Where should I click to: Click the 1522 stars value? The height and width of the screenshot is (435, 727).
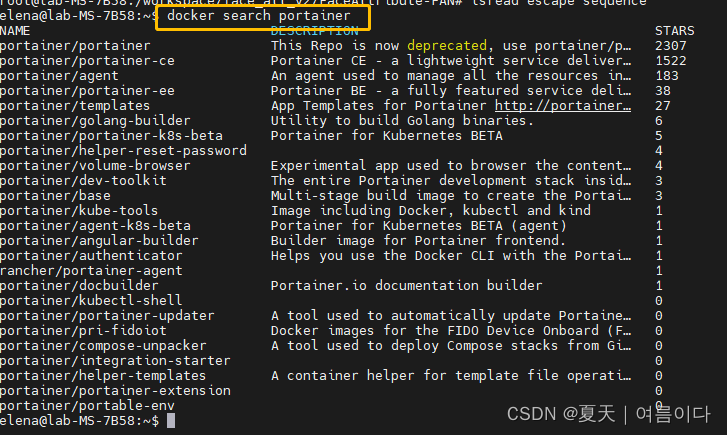point(670,61)
